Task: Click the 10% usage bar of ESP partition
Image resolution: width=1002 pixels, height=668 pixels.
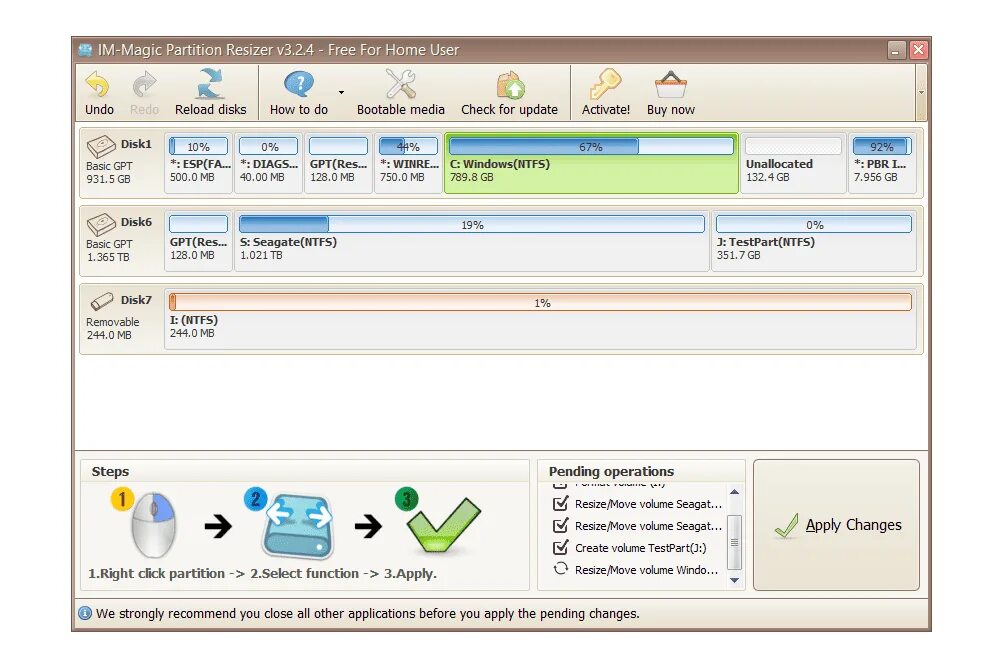Action: pyautogui.click(x=198, y=146)
